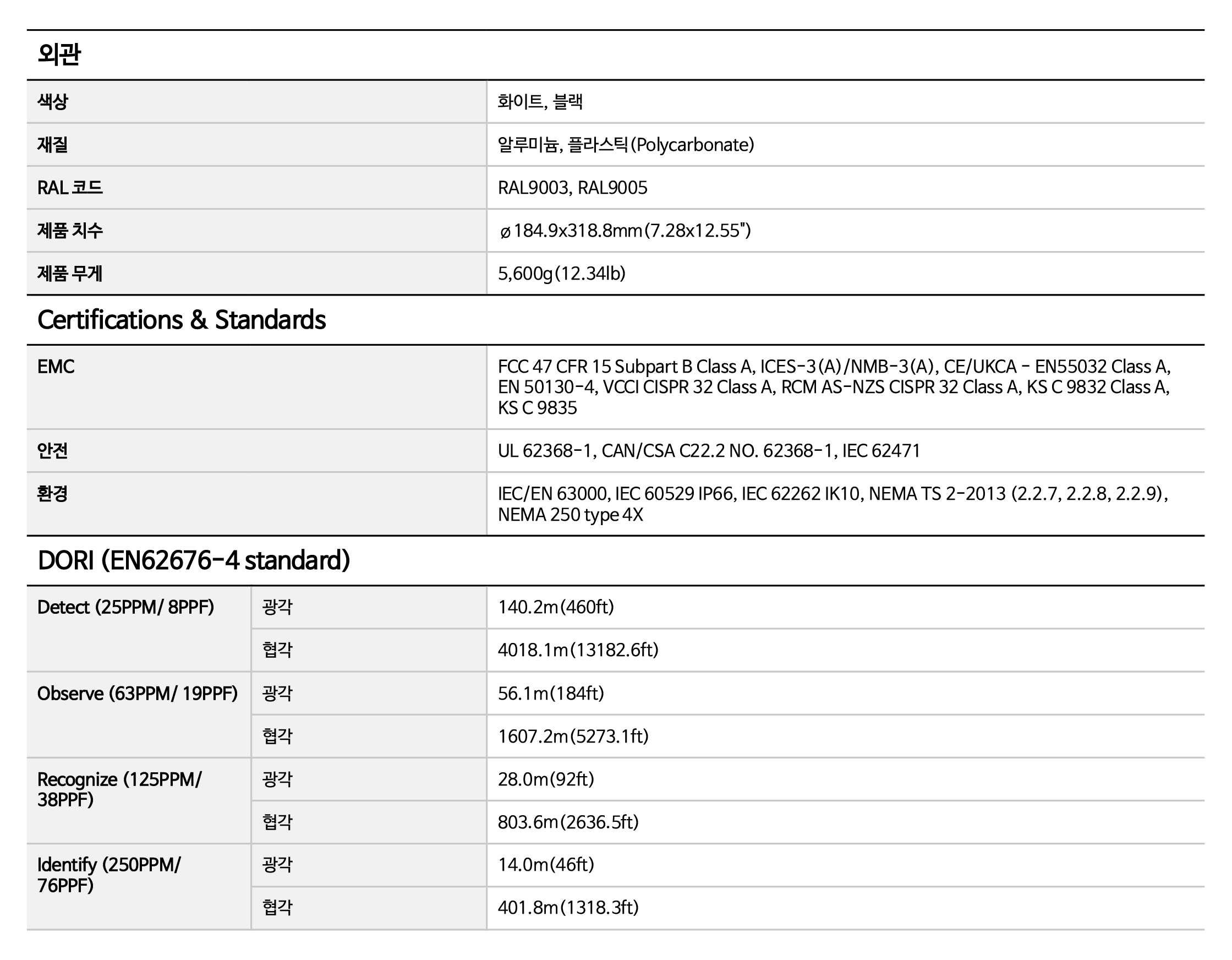The height and width of the screenshot is (960, 1232).
Task: Click the Observe (63PPM/ 19PPF) label
Action: click(137, 694)
